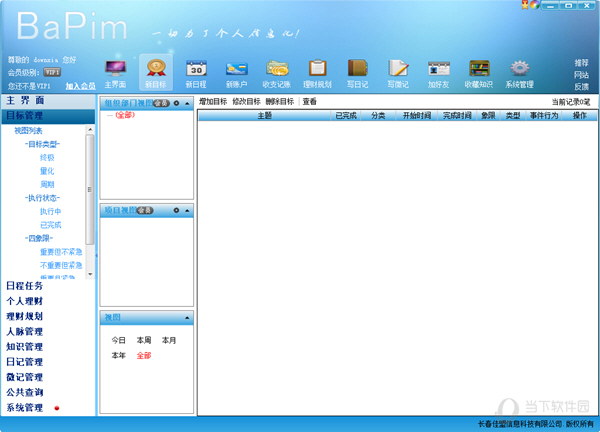The image size is (600, 432).
Task: Select 执行中 status filter
Action: pos(51,212)
